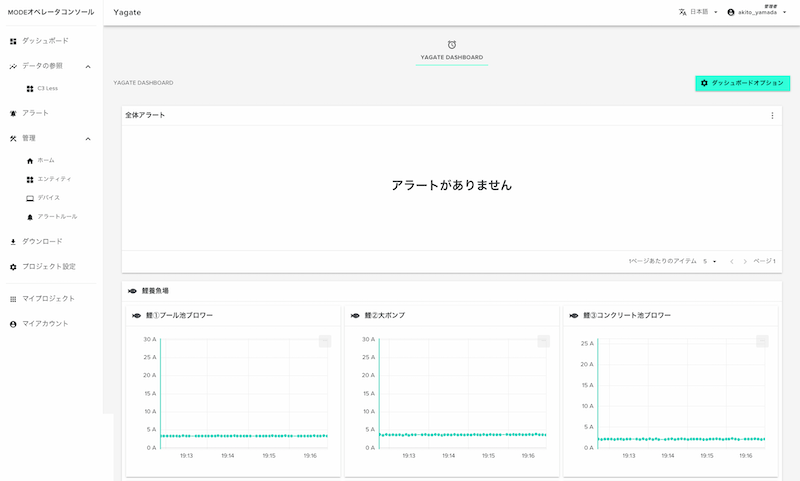The image size is (800, 481).
Task: Open options on 鯉①プール池ブロワー chart
Action: [324, 341]
